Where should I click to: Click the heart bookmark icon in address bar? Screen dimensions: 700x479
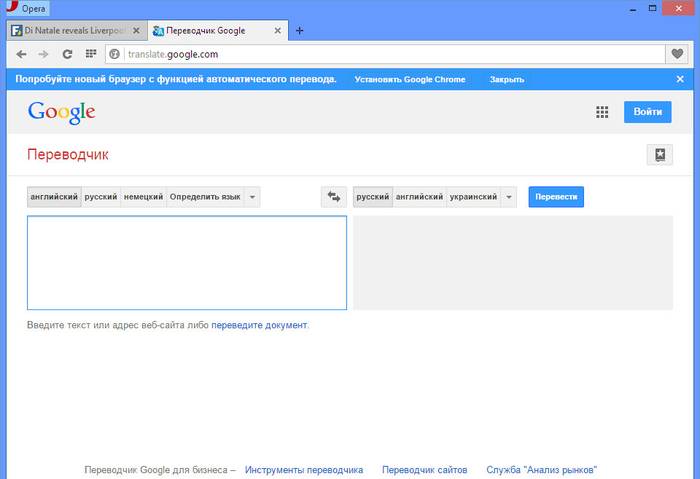677,54
